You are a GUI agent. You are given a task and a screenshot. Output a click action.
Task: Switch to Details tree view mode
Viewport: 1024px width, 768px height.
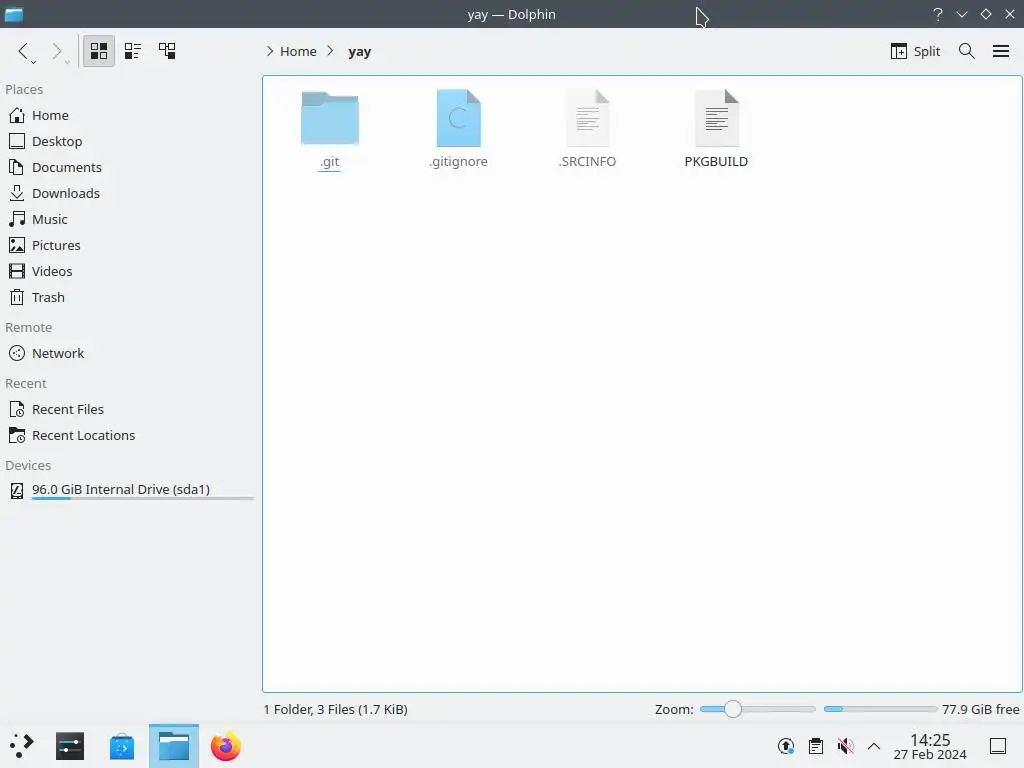[x=167, y=51]
